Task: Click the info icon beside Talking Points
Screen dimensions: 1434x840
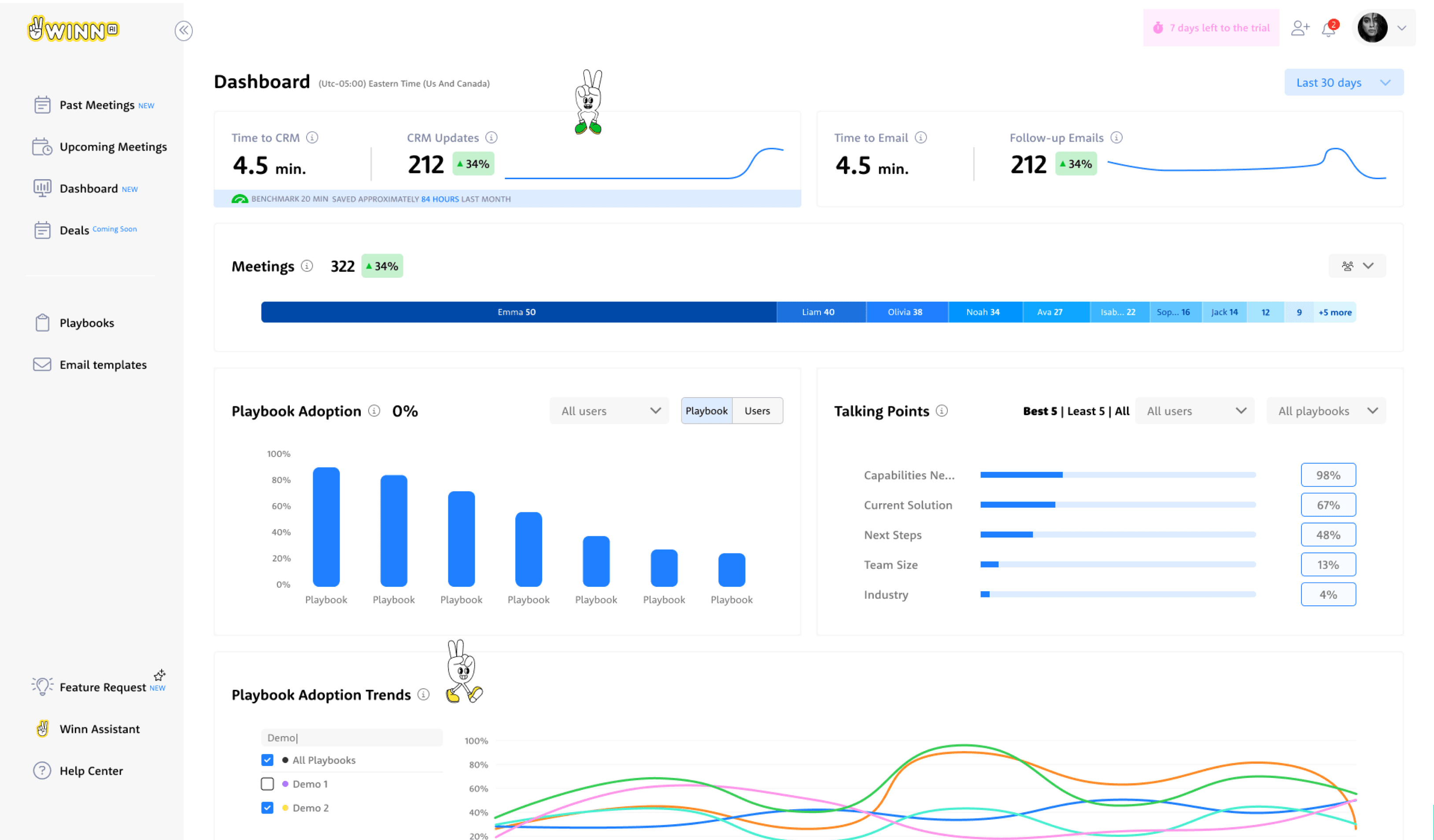Action: tap(942, 411)
